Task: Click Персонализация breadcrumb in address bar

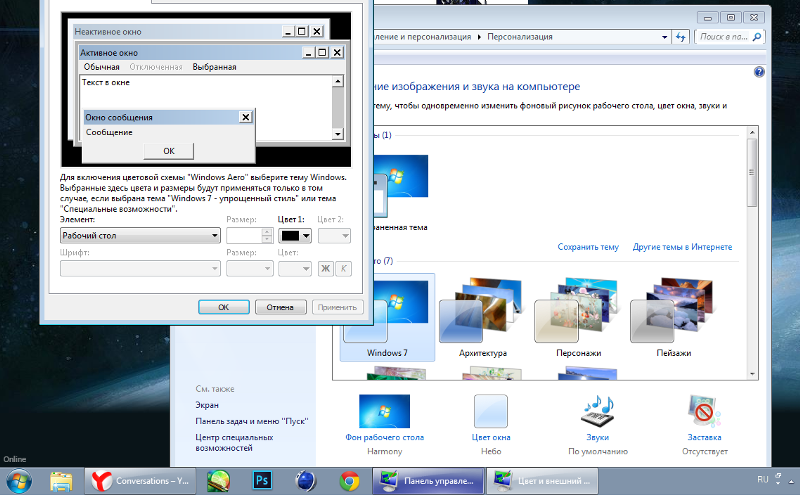Action: coord(519,37)
